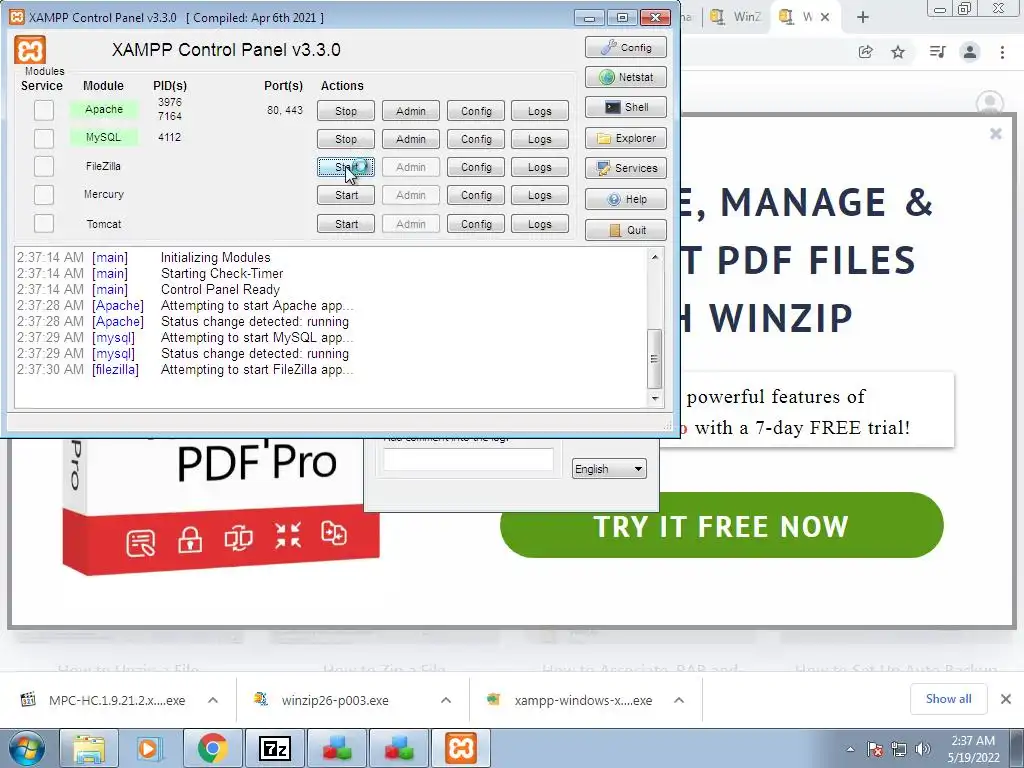
Task: Click the comment input field behind XAMPP
Action: click(468, 459)
